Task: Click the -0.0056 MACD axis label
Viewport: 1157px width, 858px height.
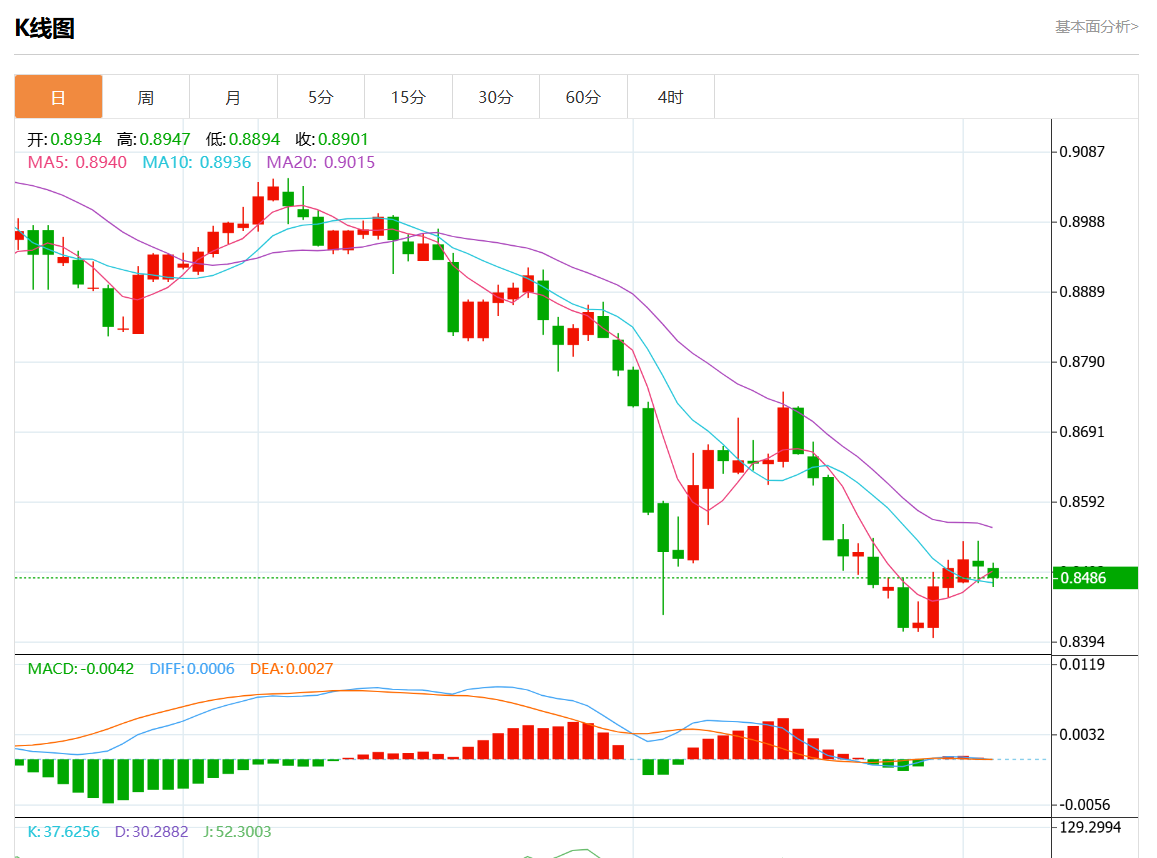Action: click(1085, 805)
